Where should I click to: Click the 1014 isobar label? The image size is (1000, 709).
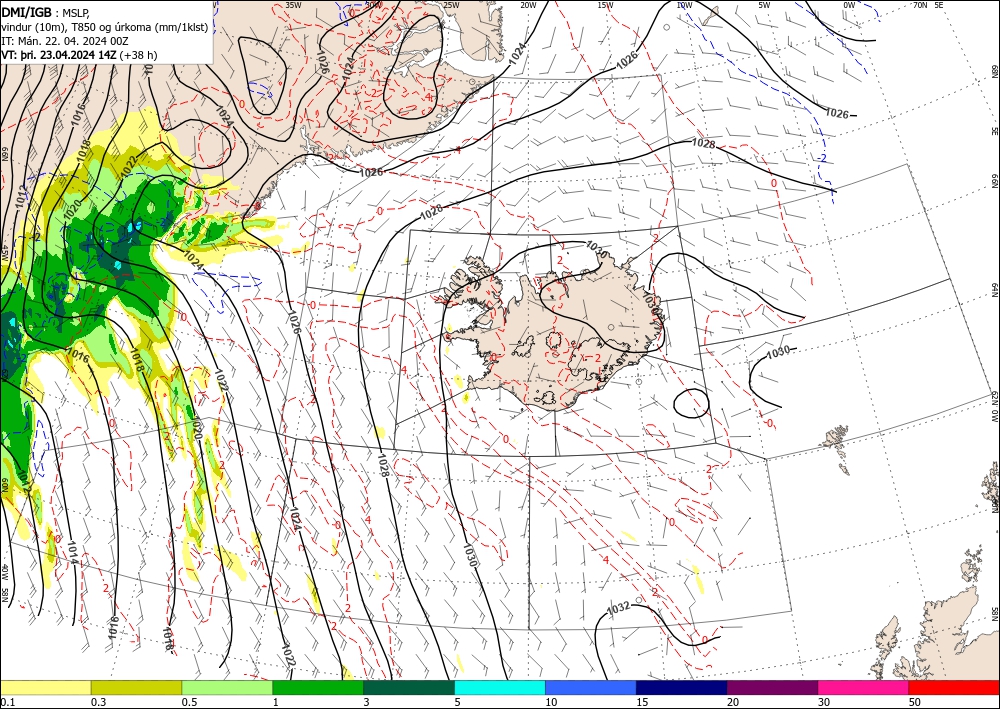[73, 553]
